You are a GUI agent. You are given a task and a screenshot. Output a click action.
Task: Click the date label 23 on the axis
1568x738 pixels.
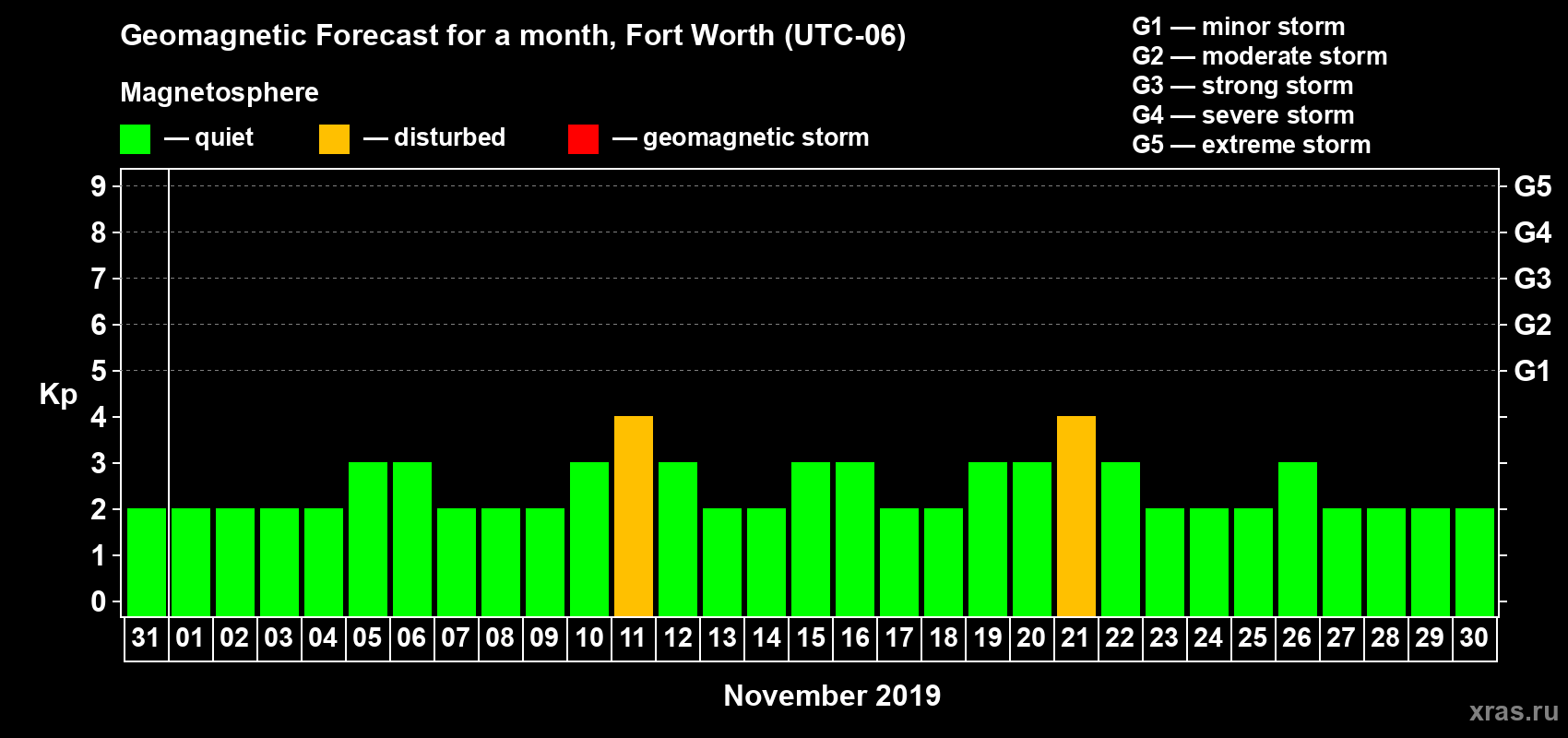coord(1164,637)
